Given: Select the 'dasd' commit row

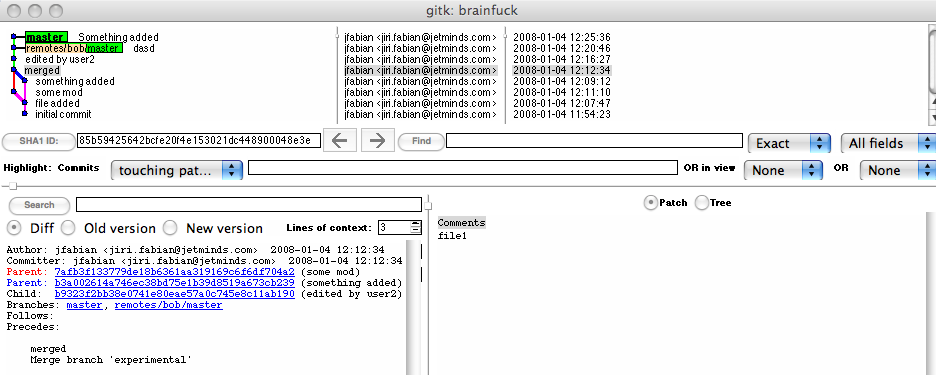Looking at the screenshot, I should tap(143, 48).
